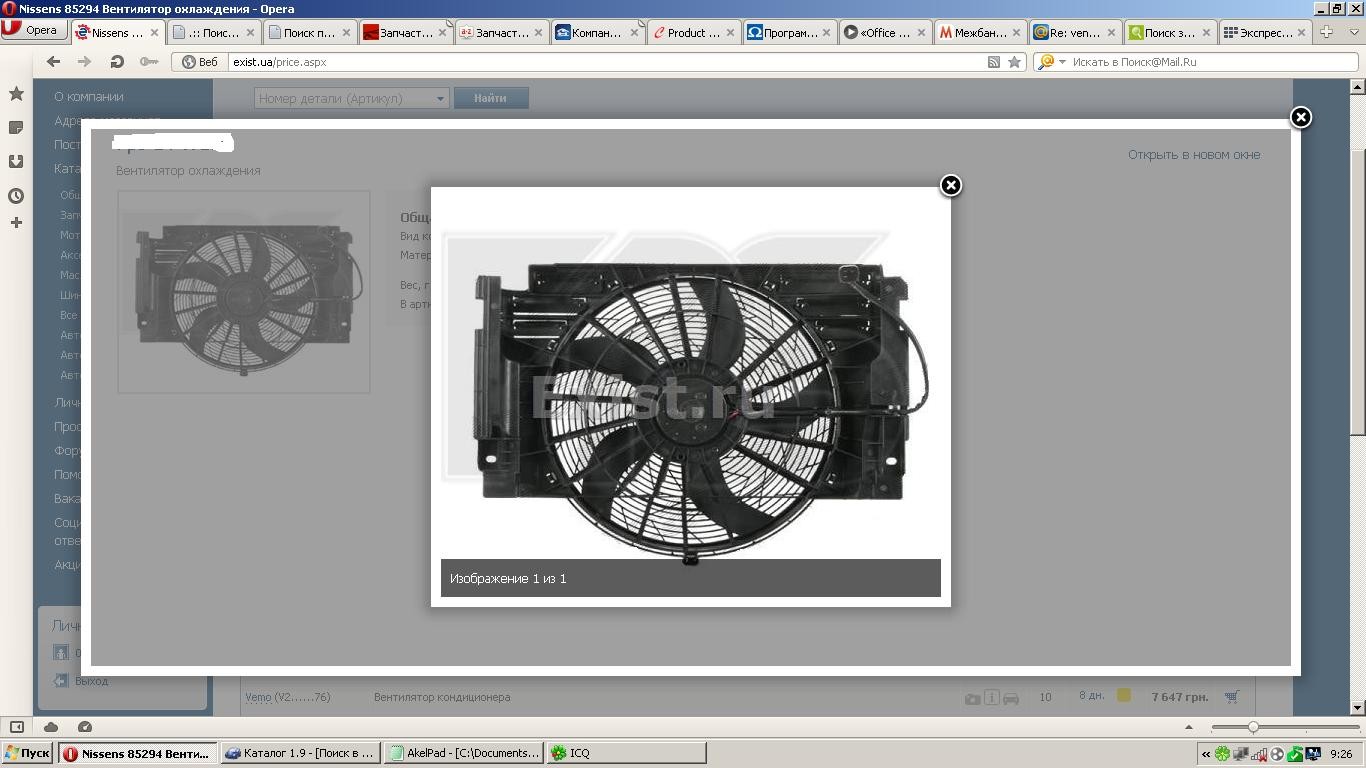Click the reload page button
This screenshot has width=1366, height=768.
(117, 62)
